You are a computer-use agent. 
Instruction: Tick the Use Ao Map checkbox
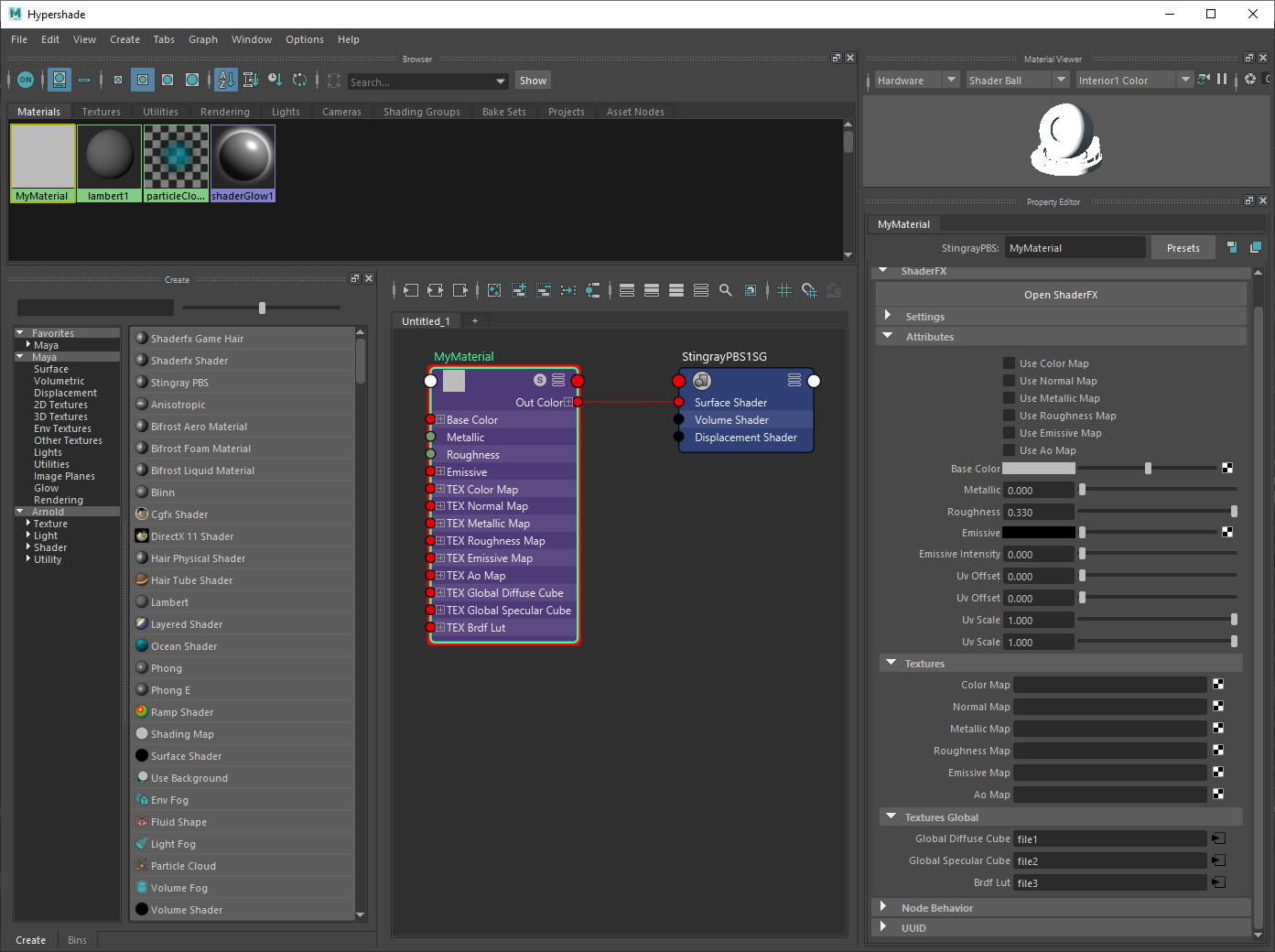pos(1009,450)
